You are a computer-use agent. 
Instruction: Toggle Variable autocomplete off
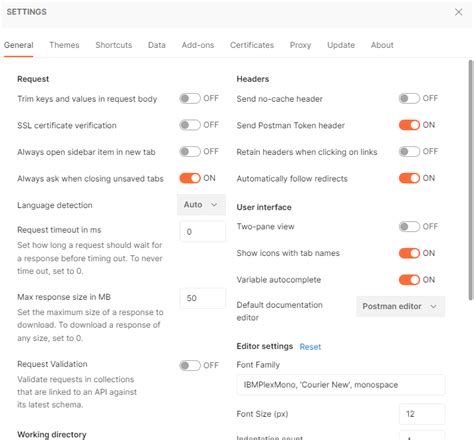409,280
